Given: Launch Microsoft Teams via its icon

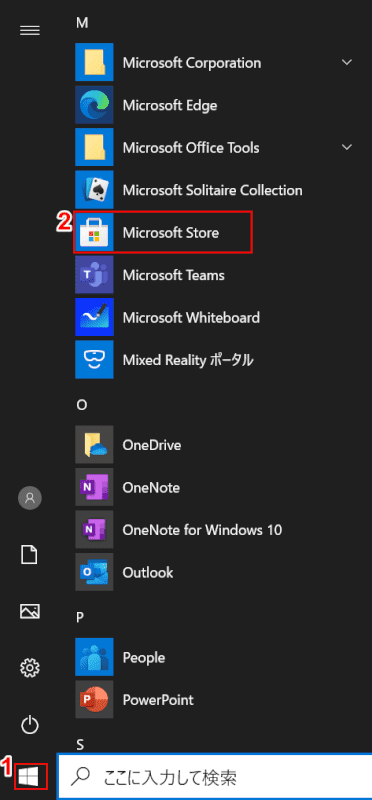Looking at the screenshot, I should pos(94,274).
